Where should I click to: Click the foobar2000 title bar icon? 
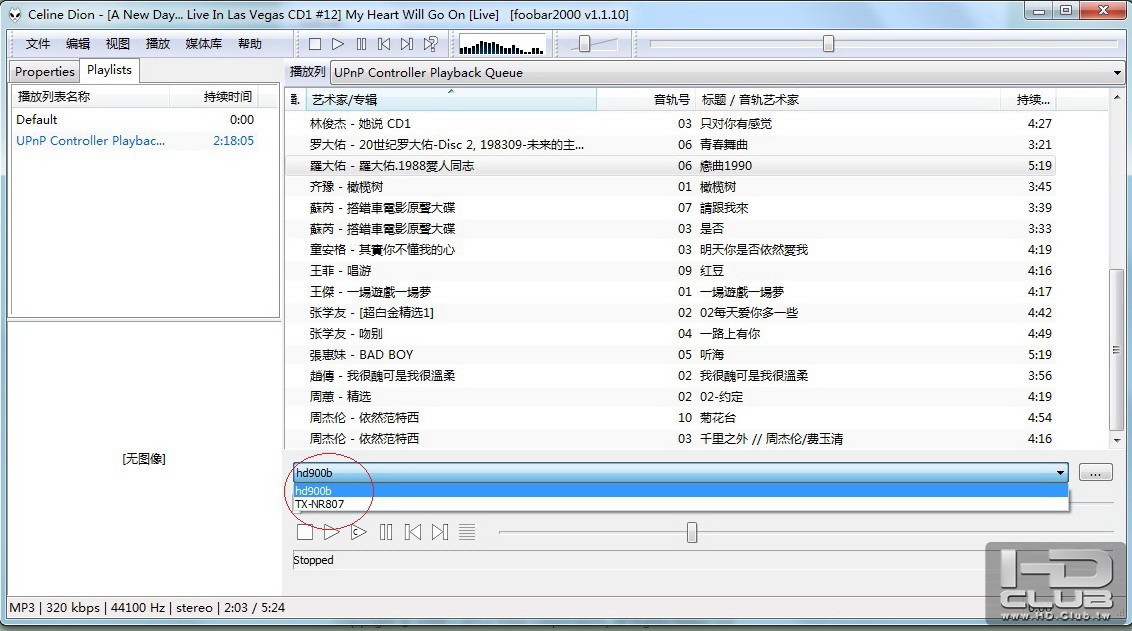[14, 14]
